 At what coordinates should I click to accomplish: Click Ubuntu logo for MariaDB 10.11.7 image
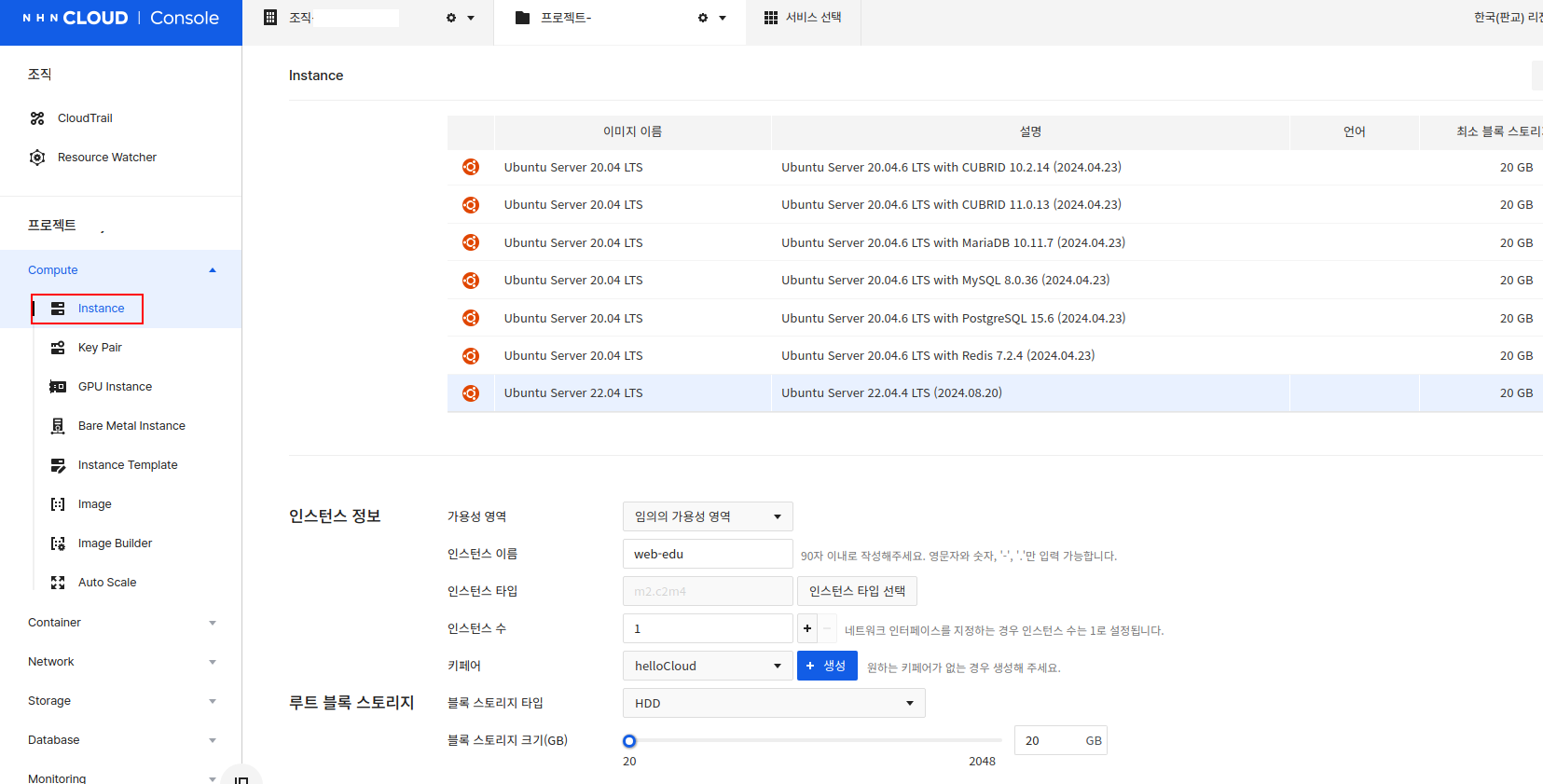[471, 242]
